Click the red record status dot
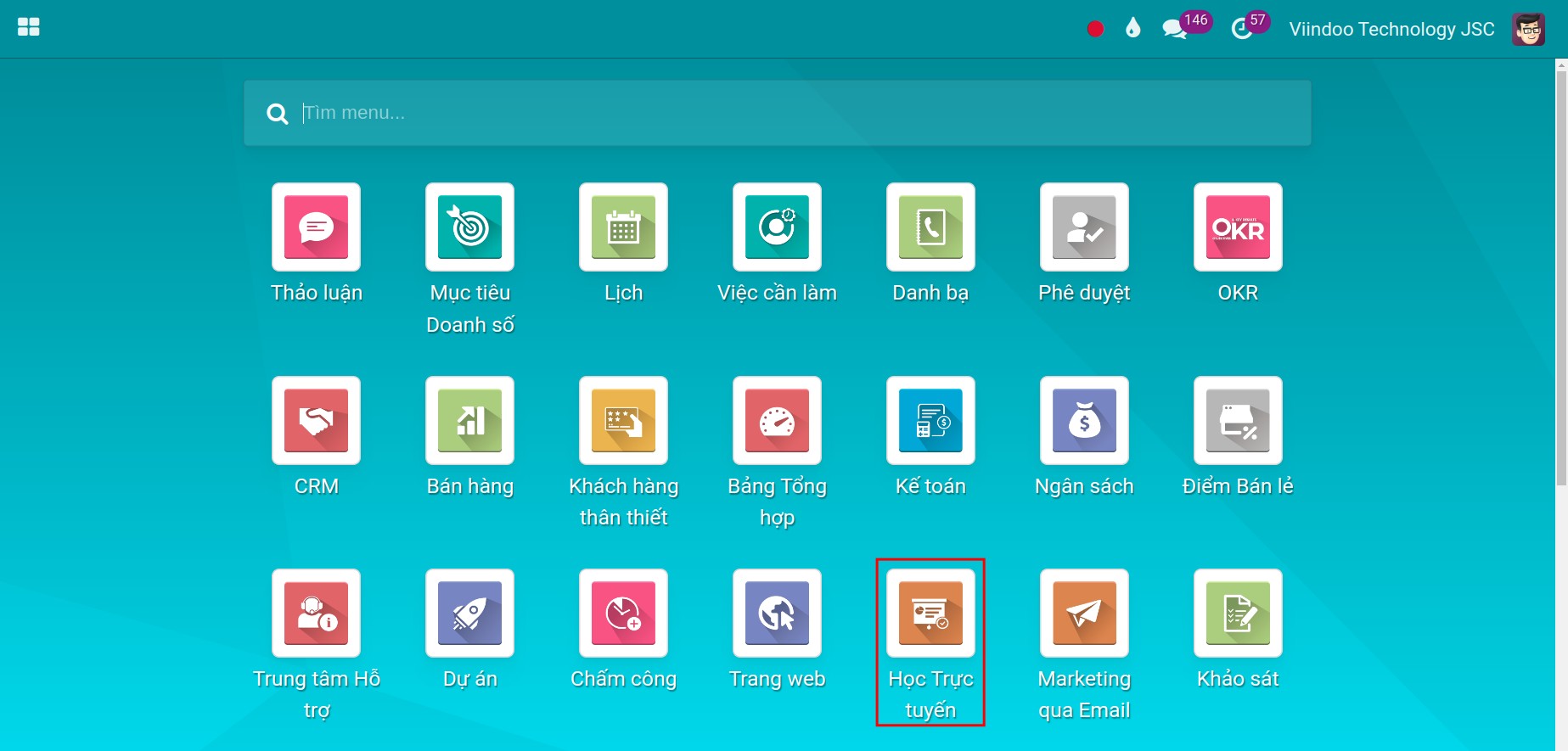Viewport: 1568px width, 751px height. (x=1095, y=29)
